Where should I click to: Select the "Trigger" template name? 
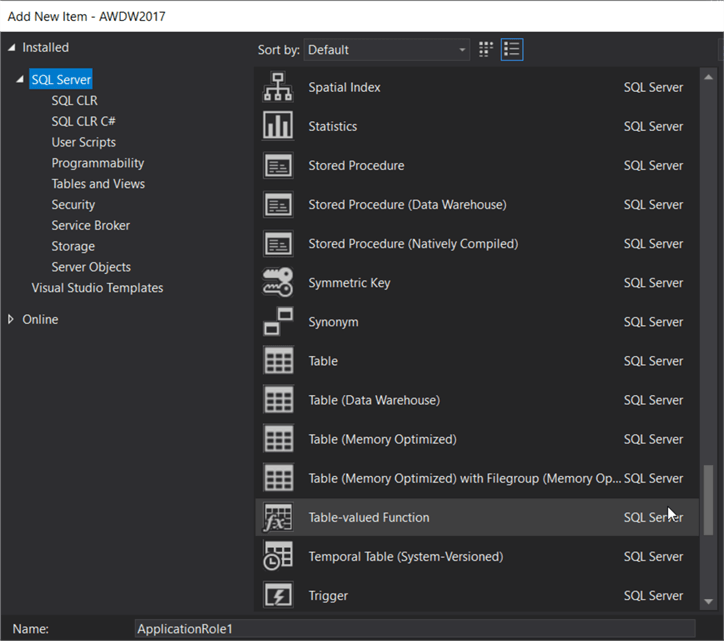(328, 596)
